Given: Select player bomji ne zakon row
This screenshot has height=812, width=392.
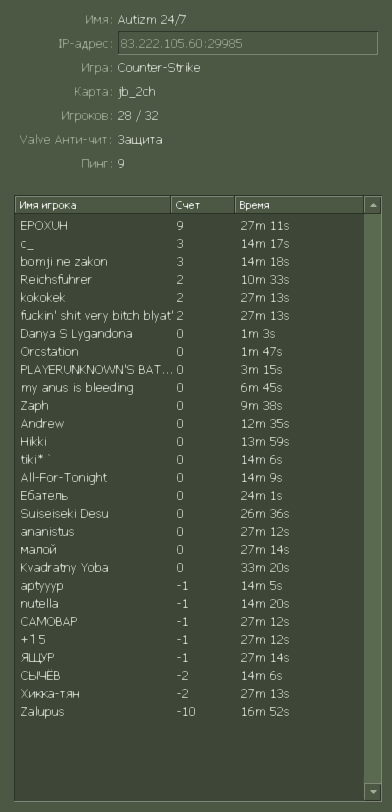Looking at the screenshot, I should tap(190, 262).
